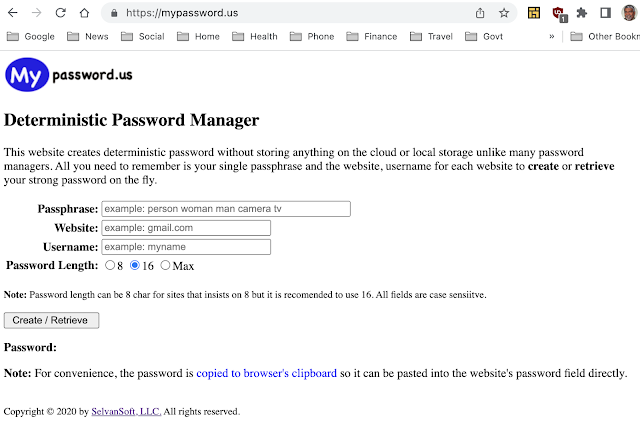This screenshot has height=427, width=640.
Task: Open Other Bookmarks folder
Action: click(605, 36)
